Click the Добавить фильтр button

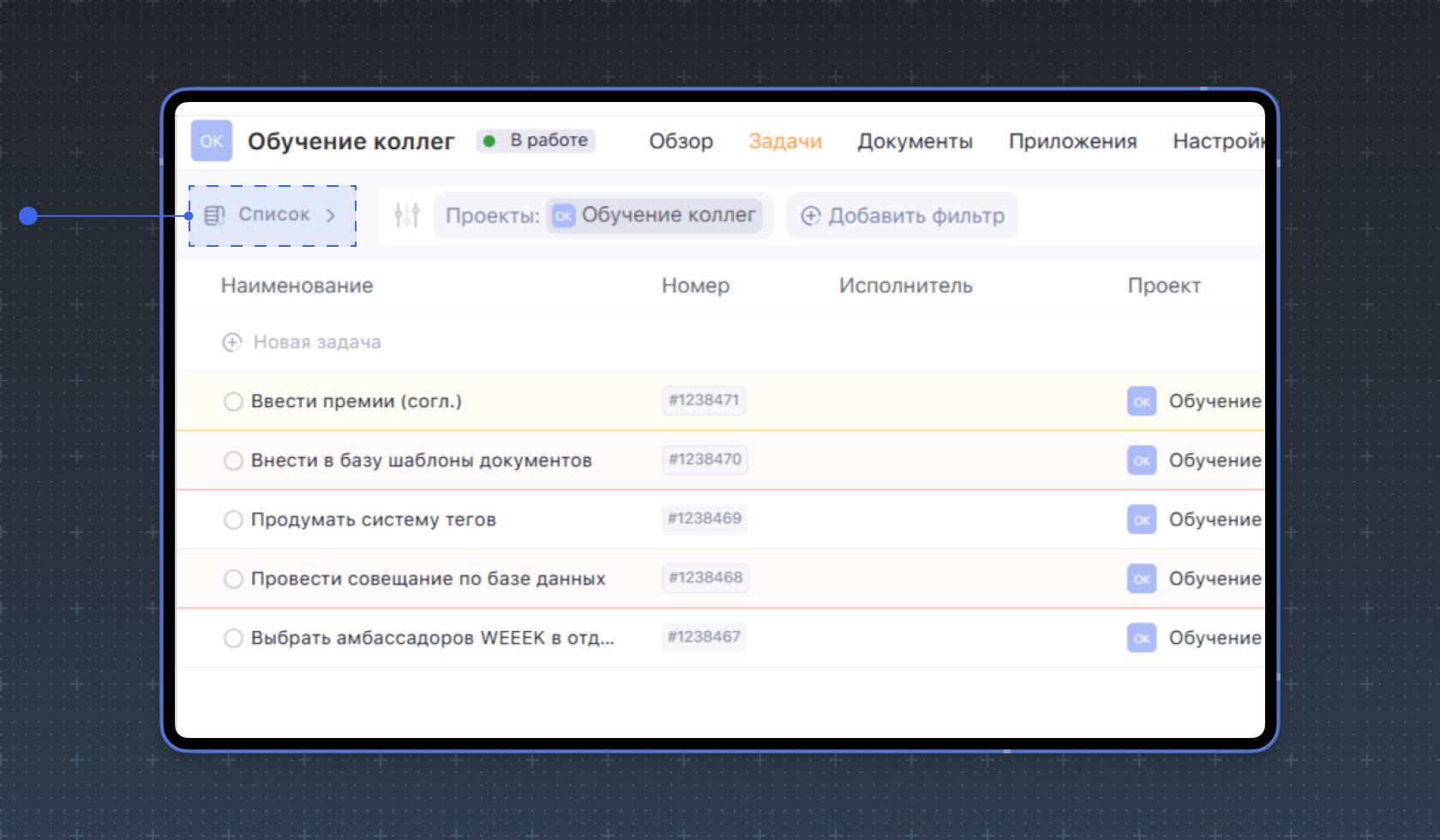tap(902, 215)
